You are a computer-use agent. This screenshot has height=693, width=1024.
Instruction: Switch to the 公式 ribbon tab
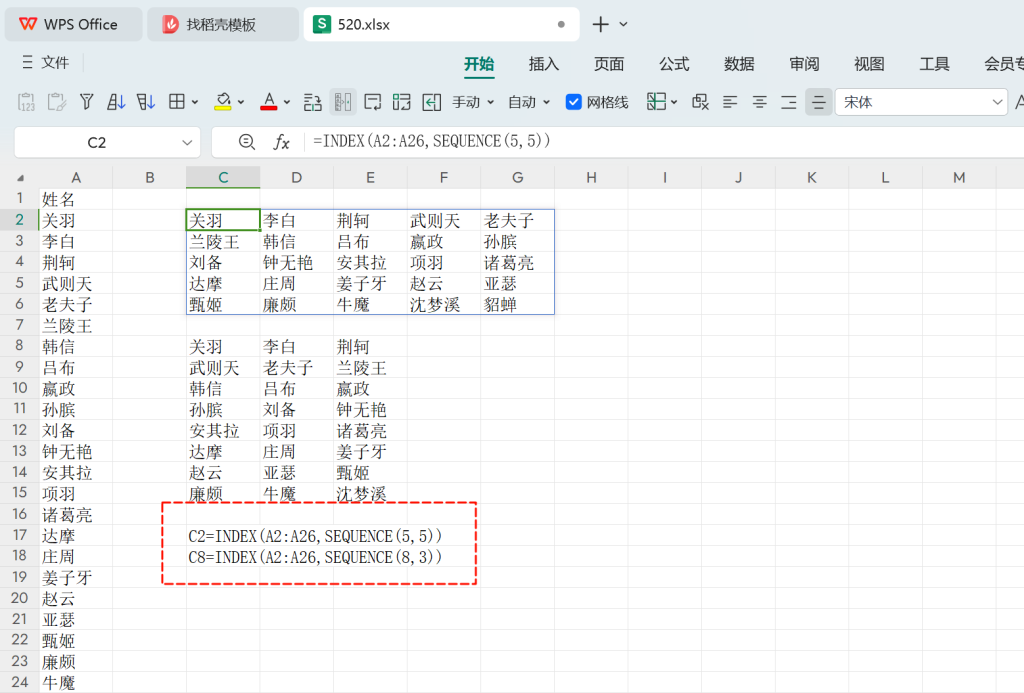tap(674, 63)
